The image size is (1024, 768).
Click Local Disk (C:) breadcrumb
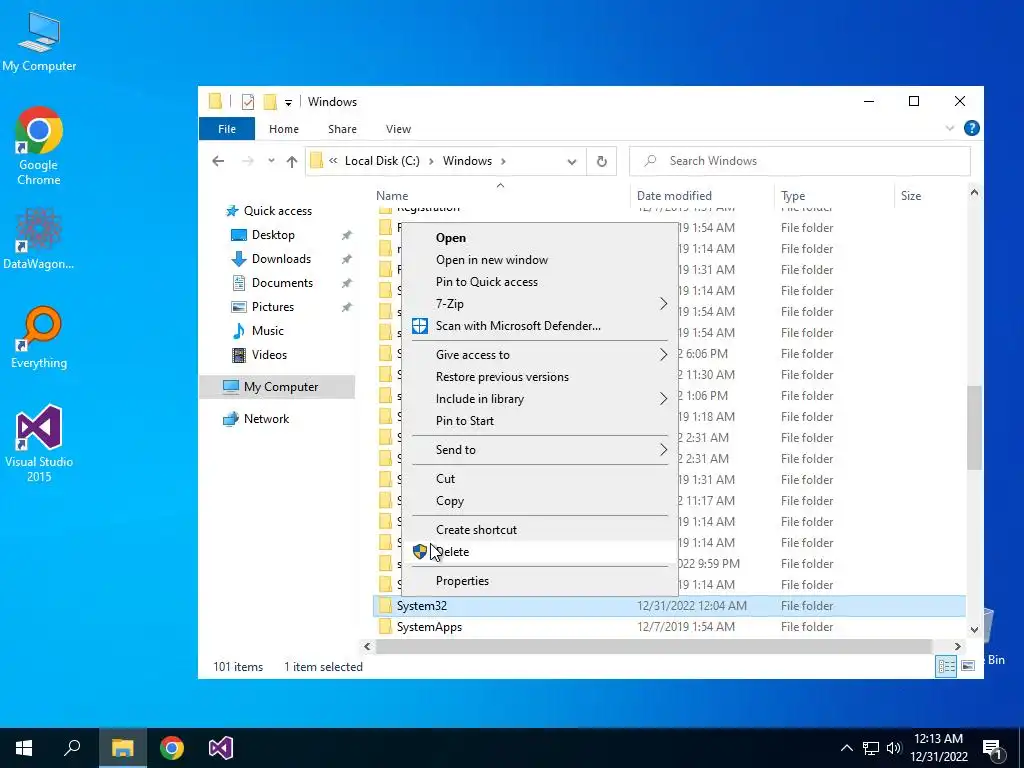(382, 161)
